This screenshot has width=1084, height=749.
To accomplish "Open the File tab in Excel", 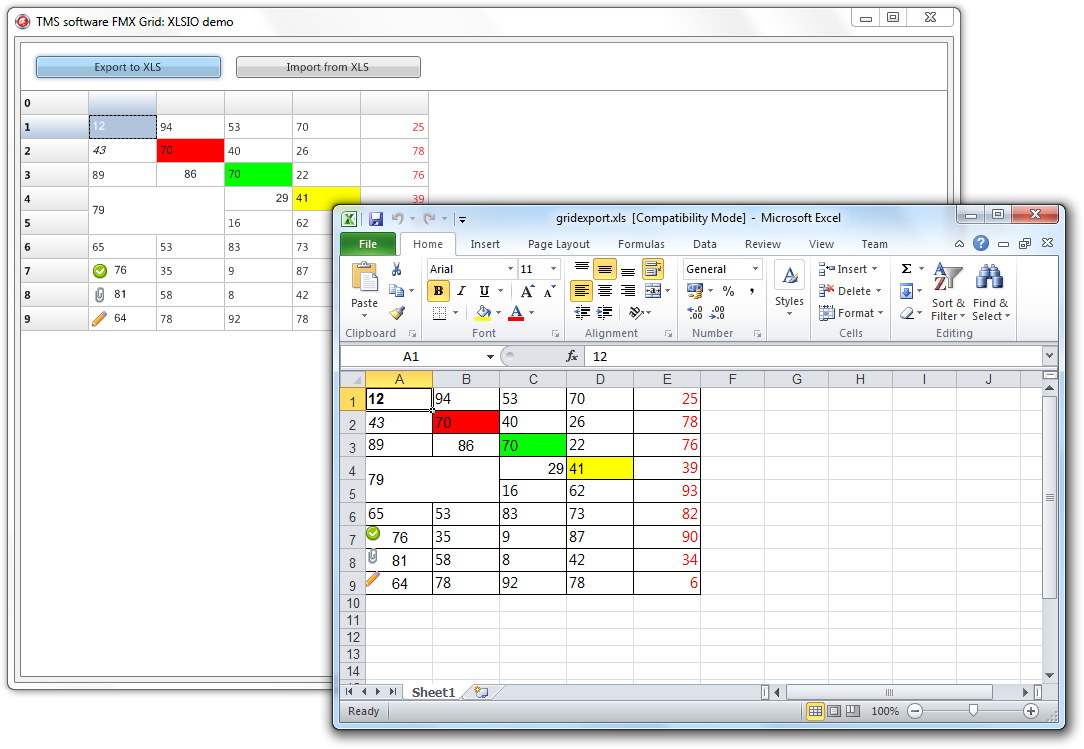I will (x=368, y=244).
